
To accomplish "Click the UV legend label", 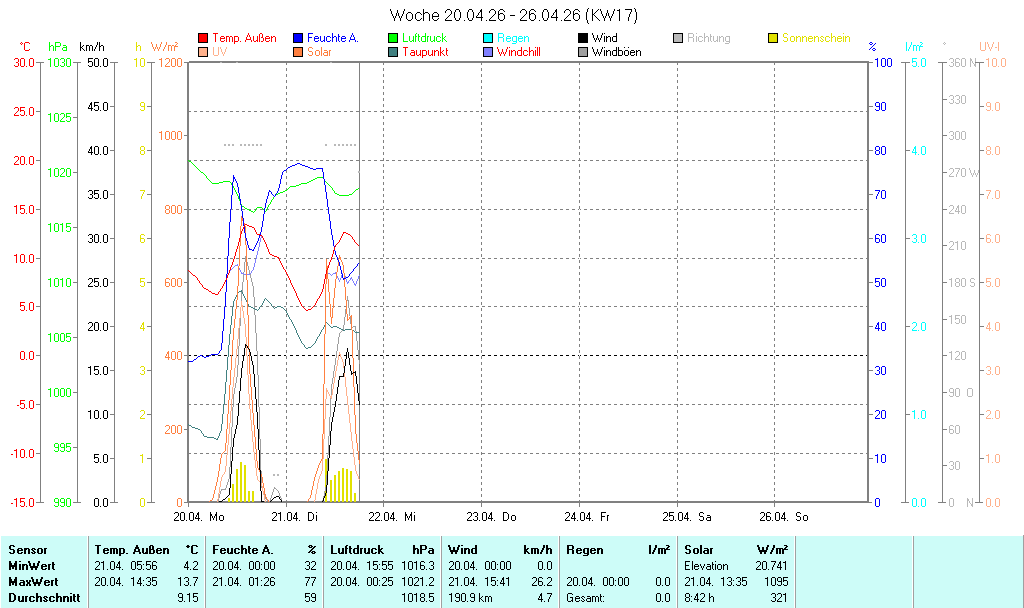I will (219, 52).
